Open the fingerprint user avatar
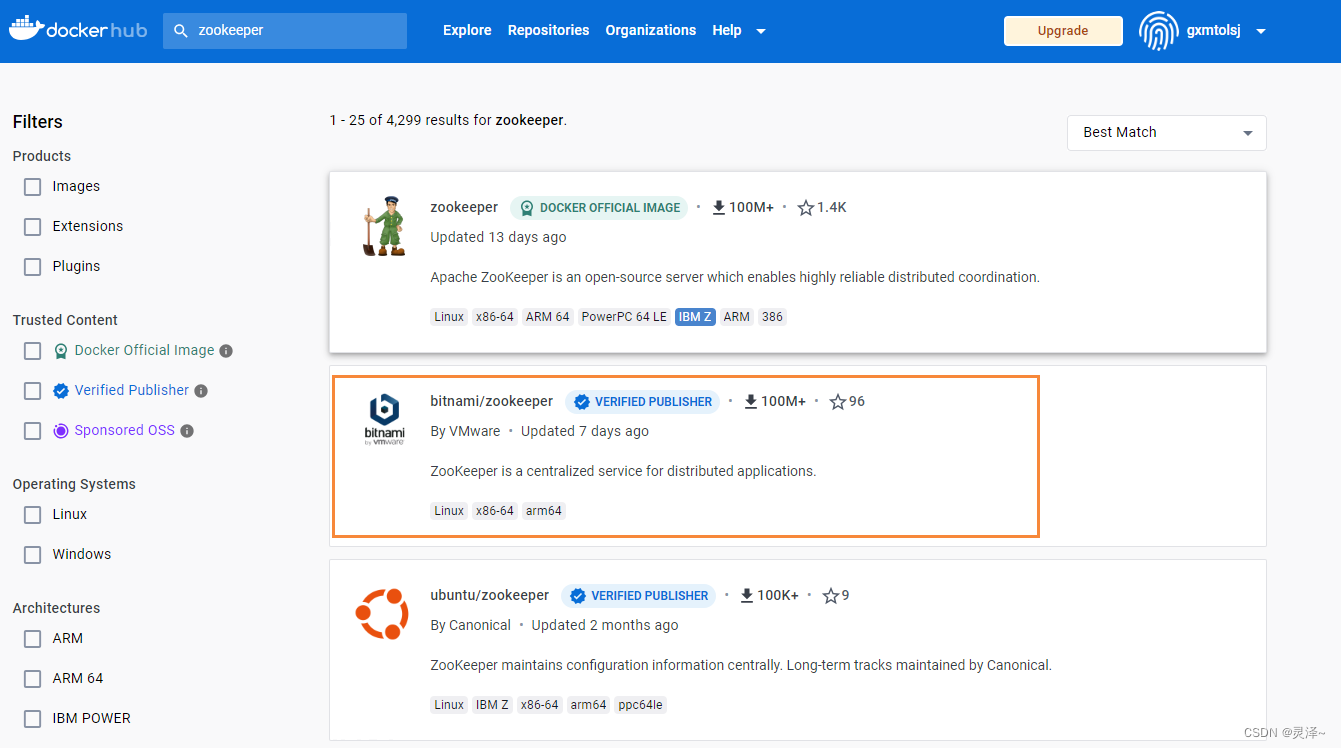This screenshot has height=748, width=1341. click(1158, 30)
